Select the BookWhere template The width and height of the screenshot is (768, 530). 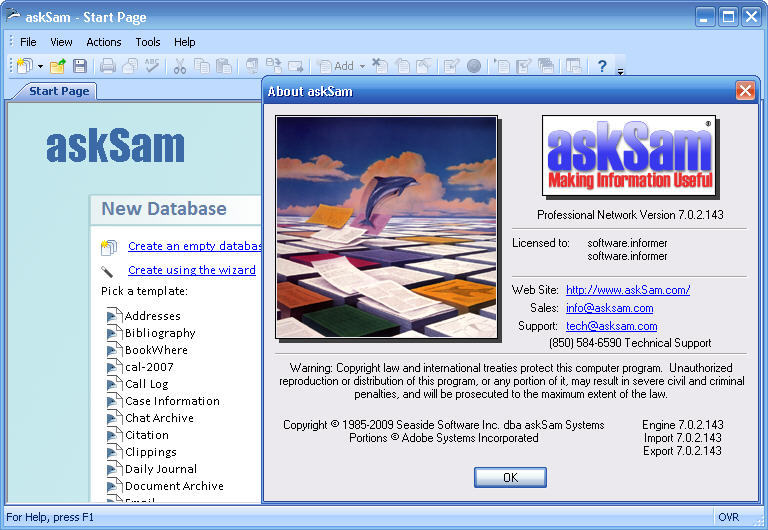[156, 350]
